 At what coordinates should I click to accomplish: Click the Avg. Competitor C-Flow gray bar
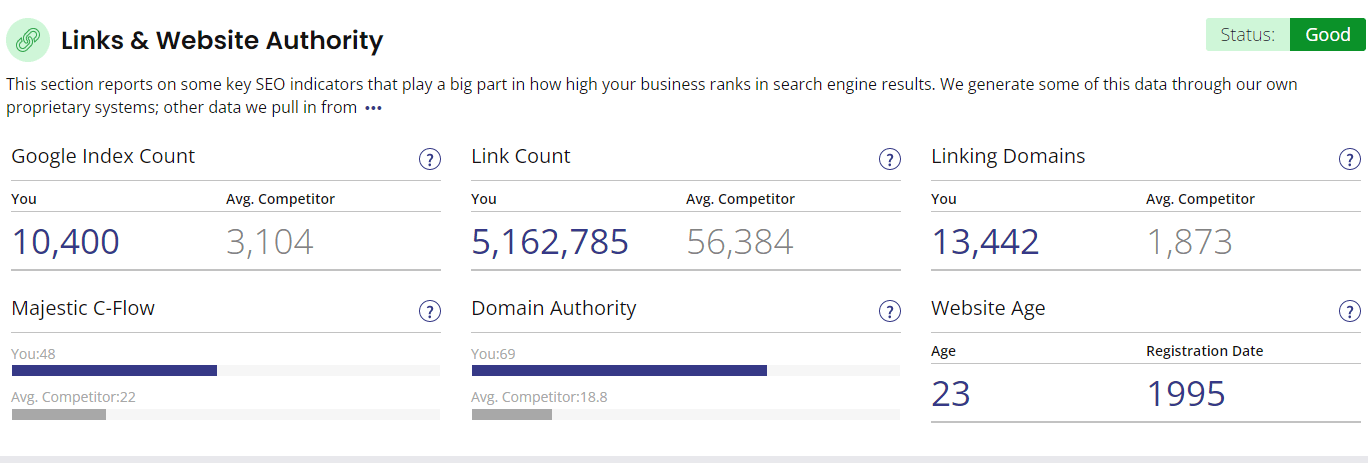(x=58, y=414)
